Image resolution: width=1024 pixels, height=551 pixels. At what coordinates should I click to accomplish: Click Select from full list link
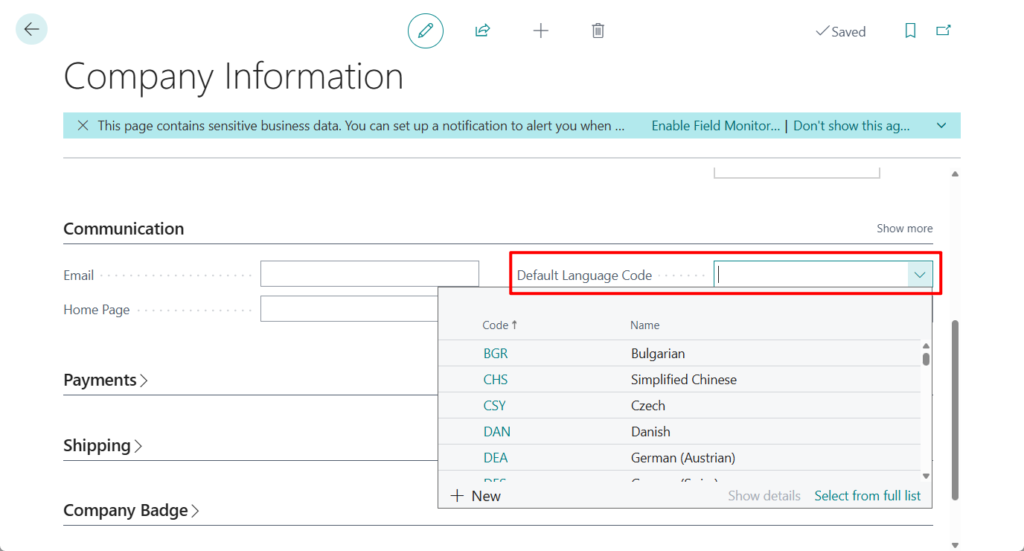pos(867,496)
